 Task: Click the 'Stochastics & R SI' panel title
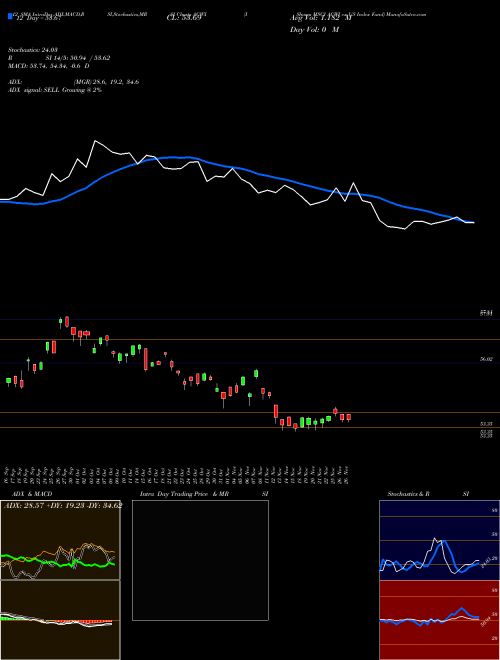tap(428, 494)
